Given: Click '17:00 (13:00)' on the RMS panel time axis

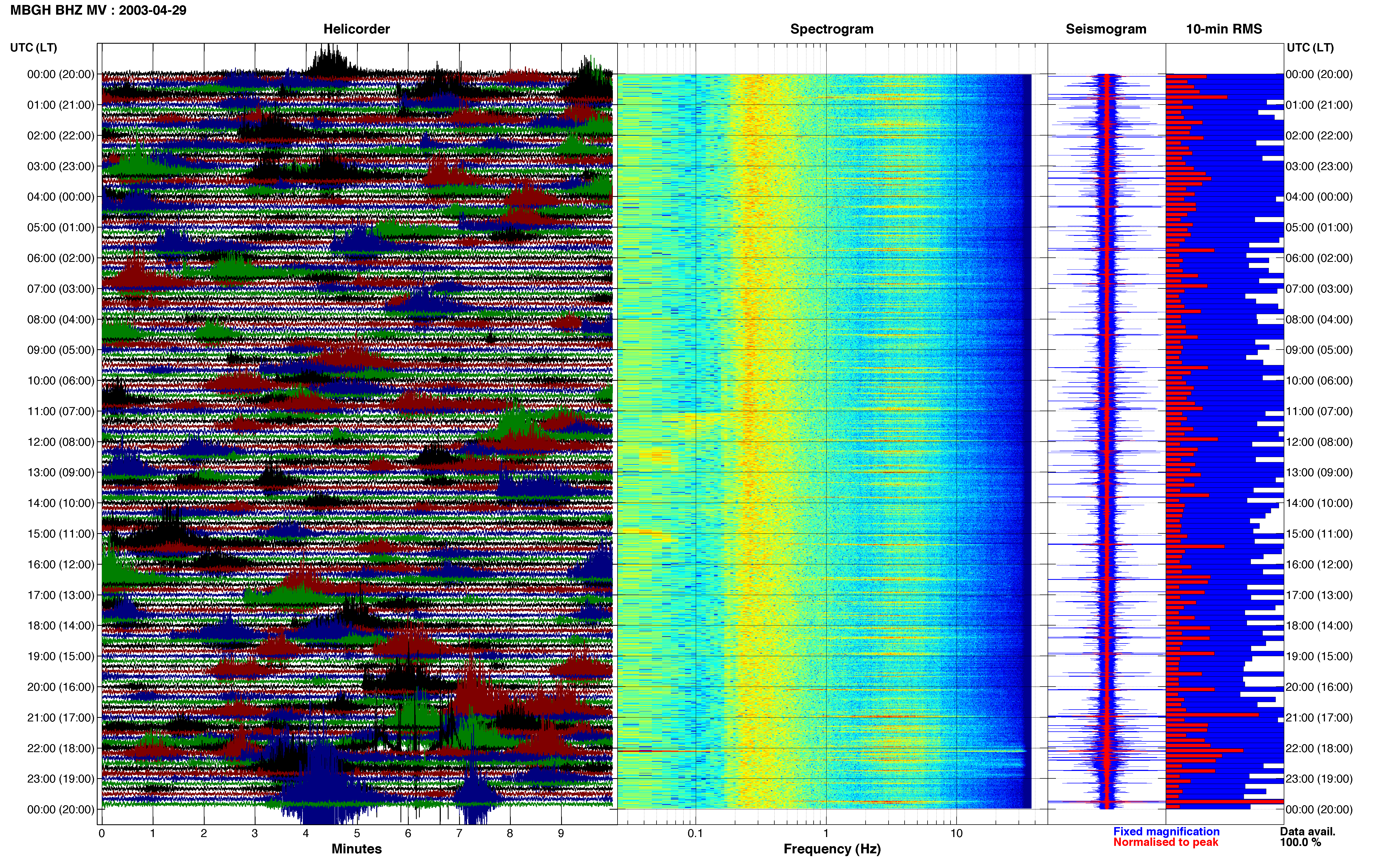Looking at the screenshot, I should (1319, 595).
